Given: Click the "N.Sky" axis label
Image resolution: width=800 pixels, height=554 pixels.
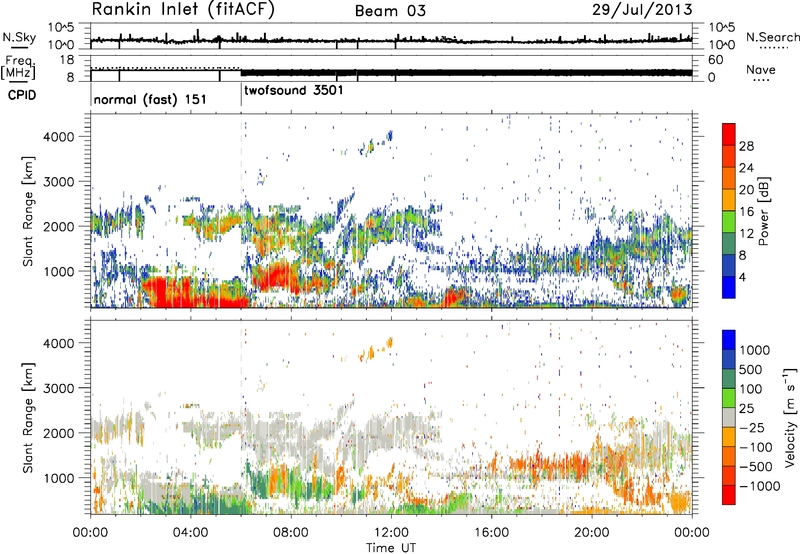Looking at the screenshot, I should click(x=19, y=37).
